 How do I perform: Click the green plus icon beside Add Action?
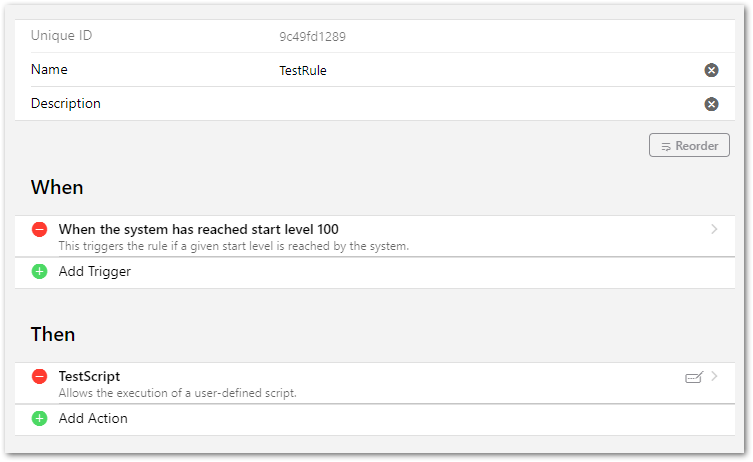[40, 418]
